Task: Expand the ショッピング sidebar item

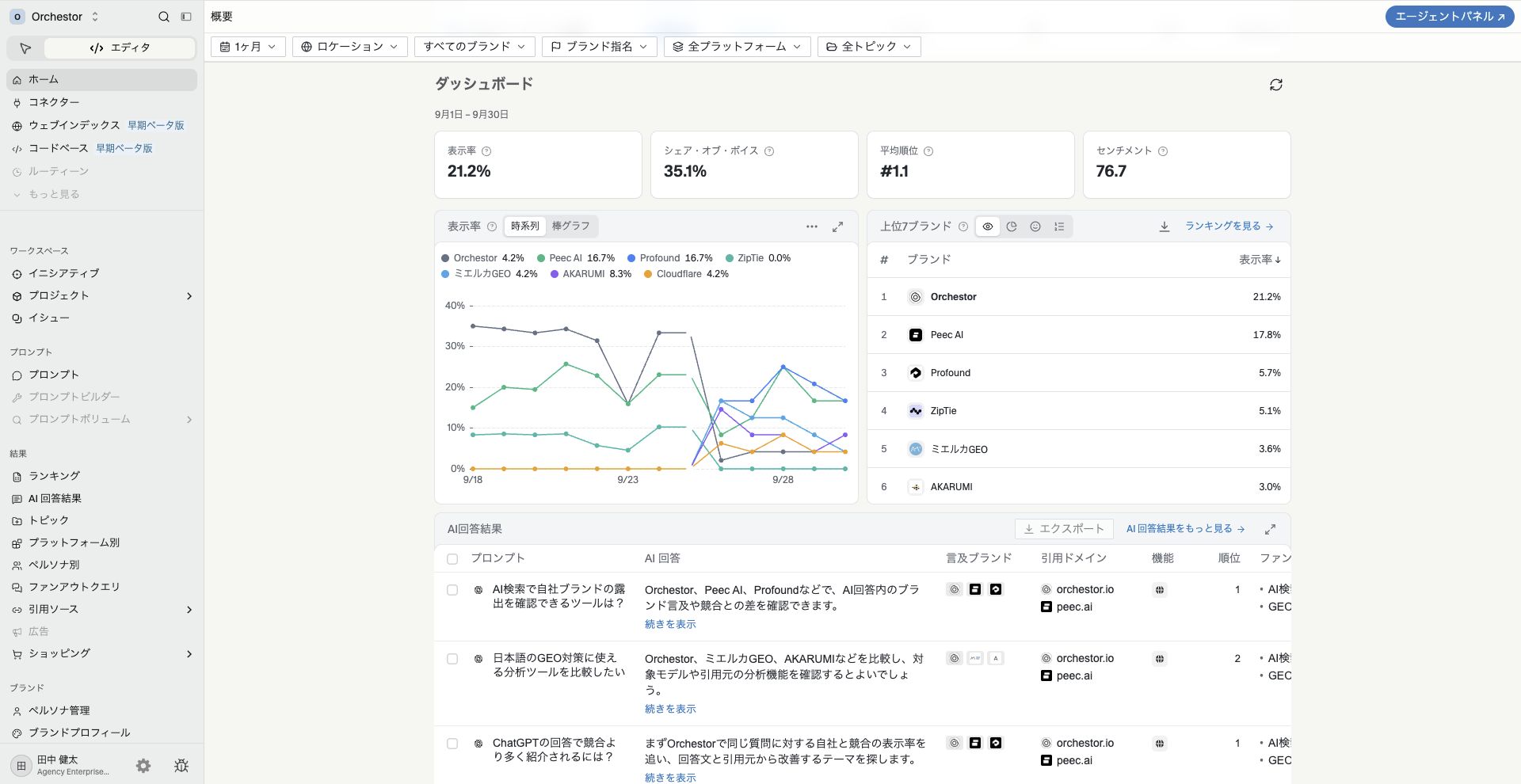Action: pos(189,654)
